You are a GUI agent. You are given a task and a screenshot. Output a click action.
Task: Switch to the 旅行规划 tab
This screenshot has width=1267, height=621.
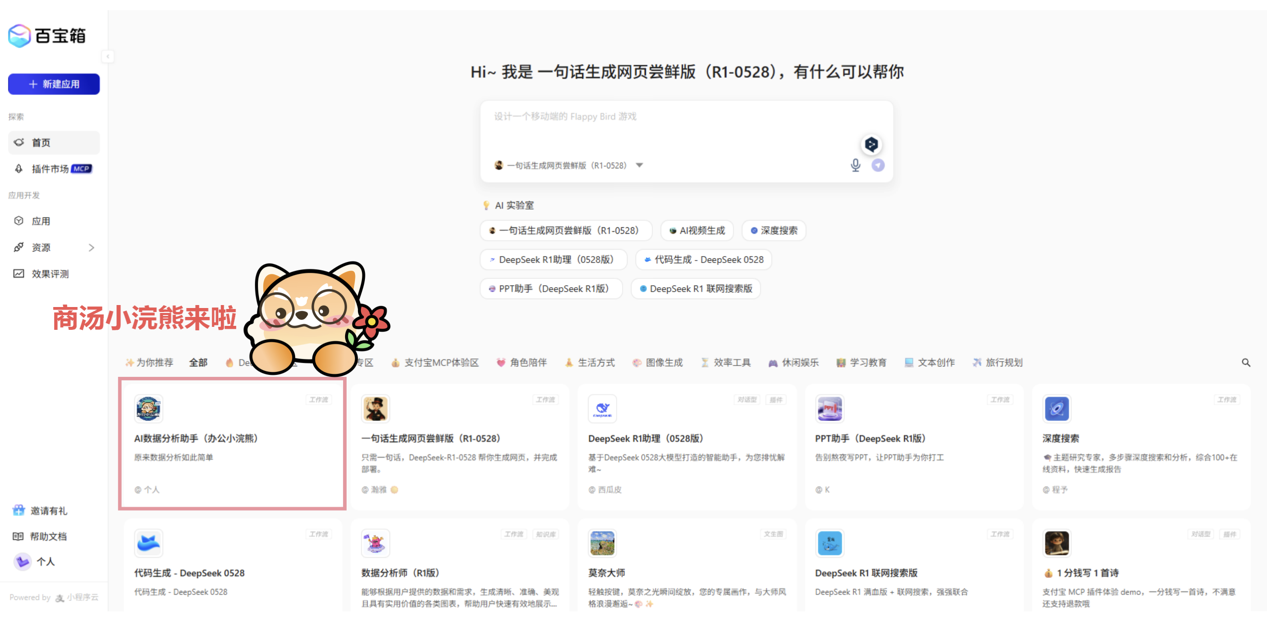click(997, 363)
